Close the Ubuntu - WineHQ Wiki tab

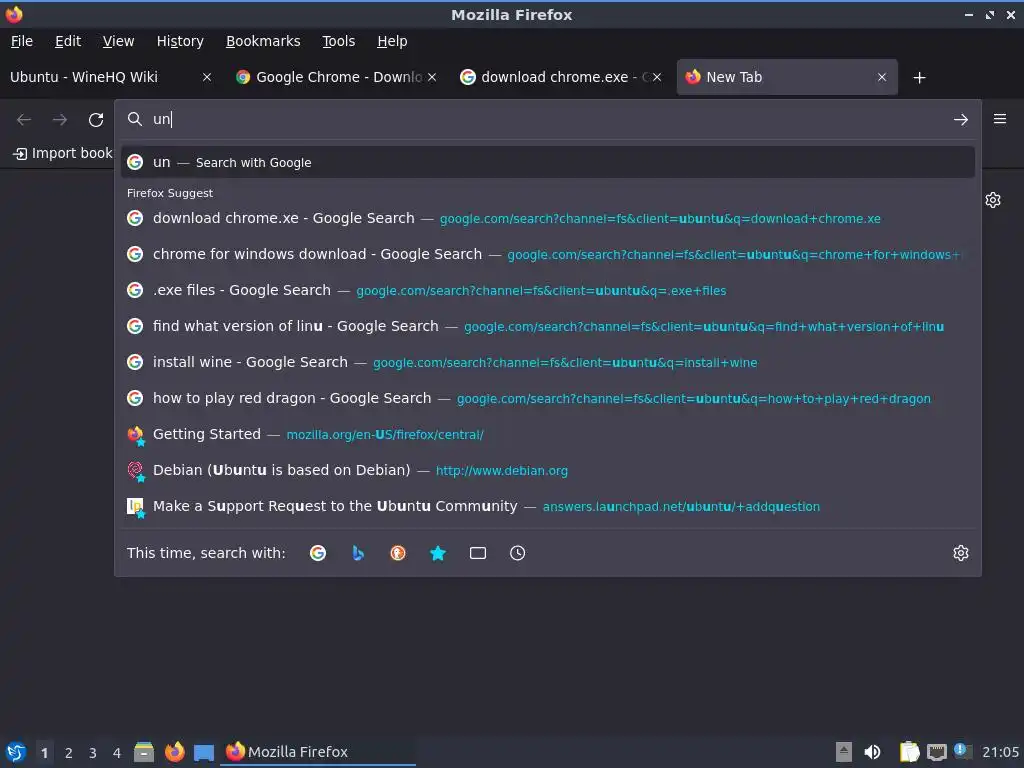coord(207,77)
